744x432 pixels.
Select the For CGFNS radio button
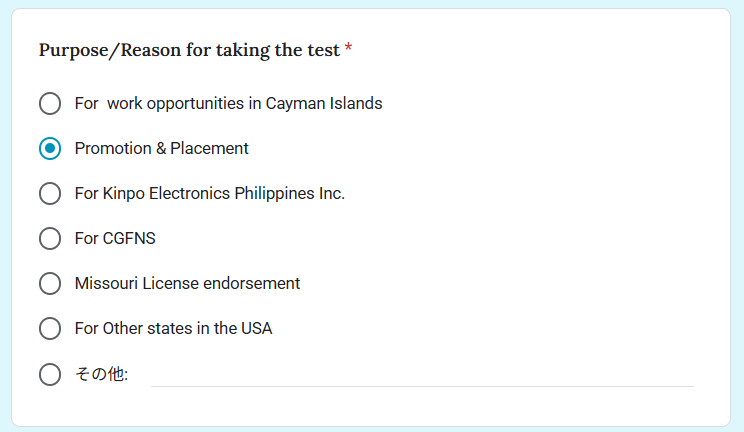click(x=50, y=238)
